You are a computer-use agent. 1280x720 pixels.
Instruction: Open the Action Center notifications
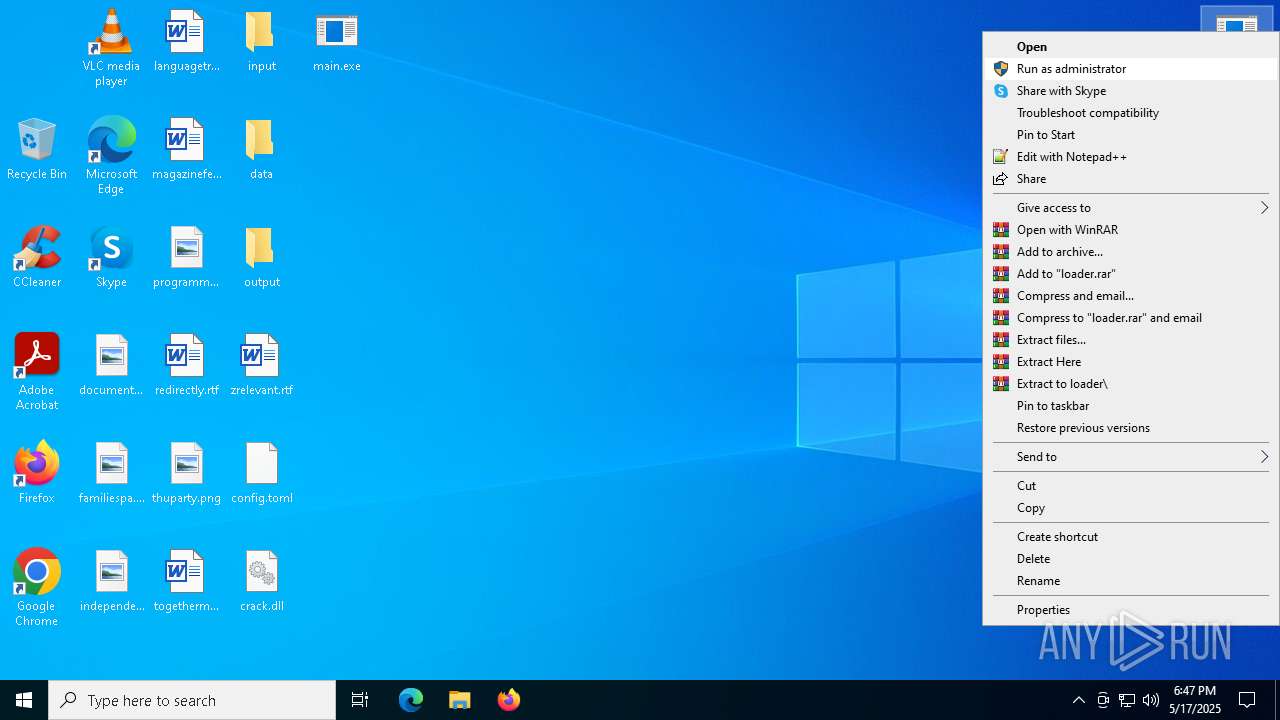click(1247, 700)
